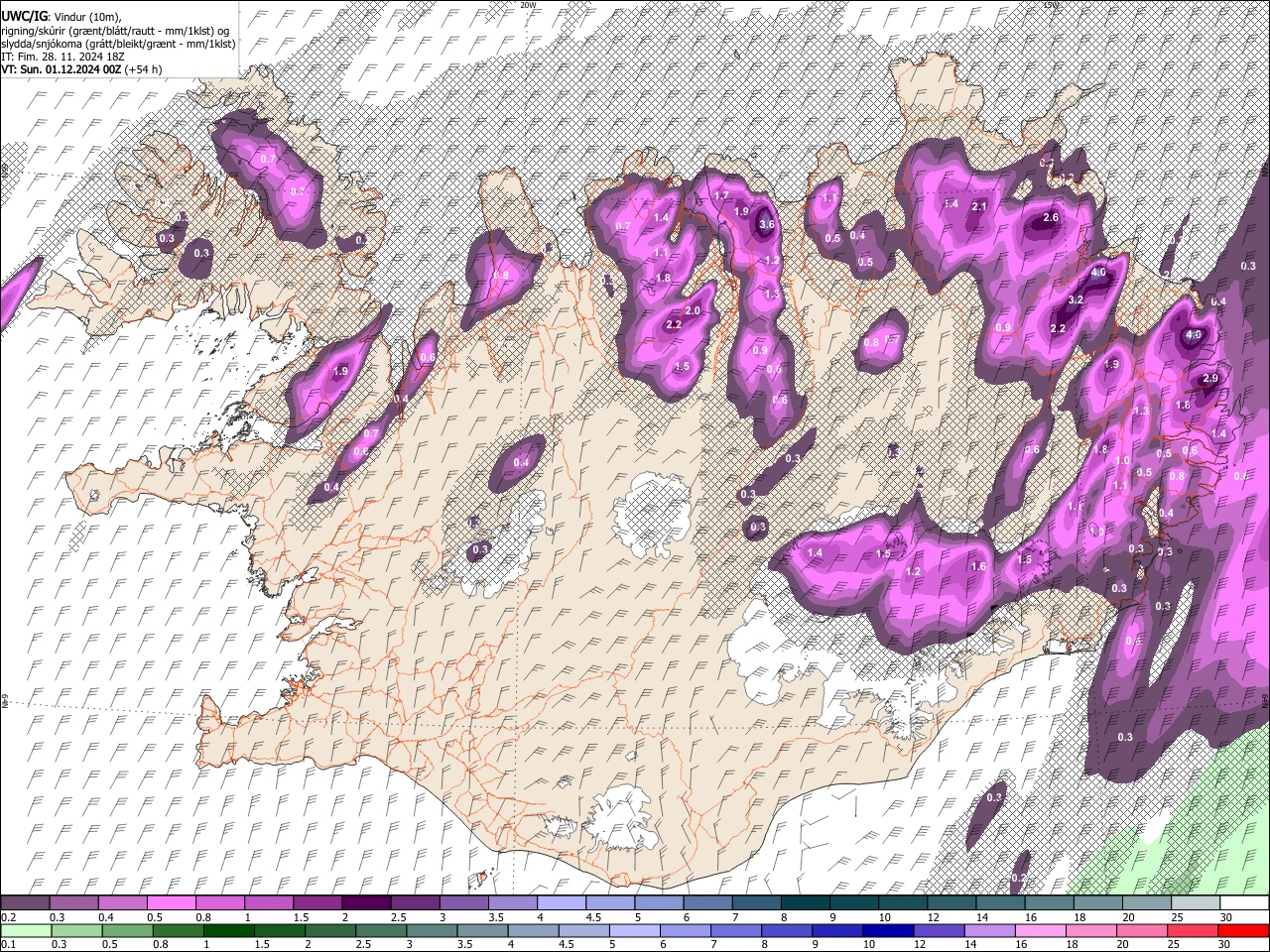Click the 30 label under the rain scale
Viewport: 1270px width, 952px height.
pos(1226,944)
